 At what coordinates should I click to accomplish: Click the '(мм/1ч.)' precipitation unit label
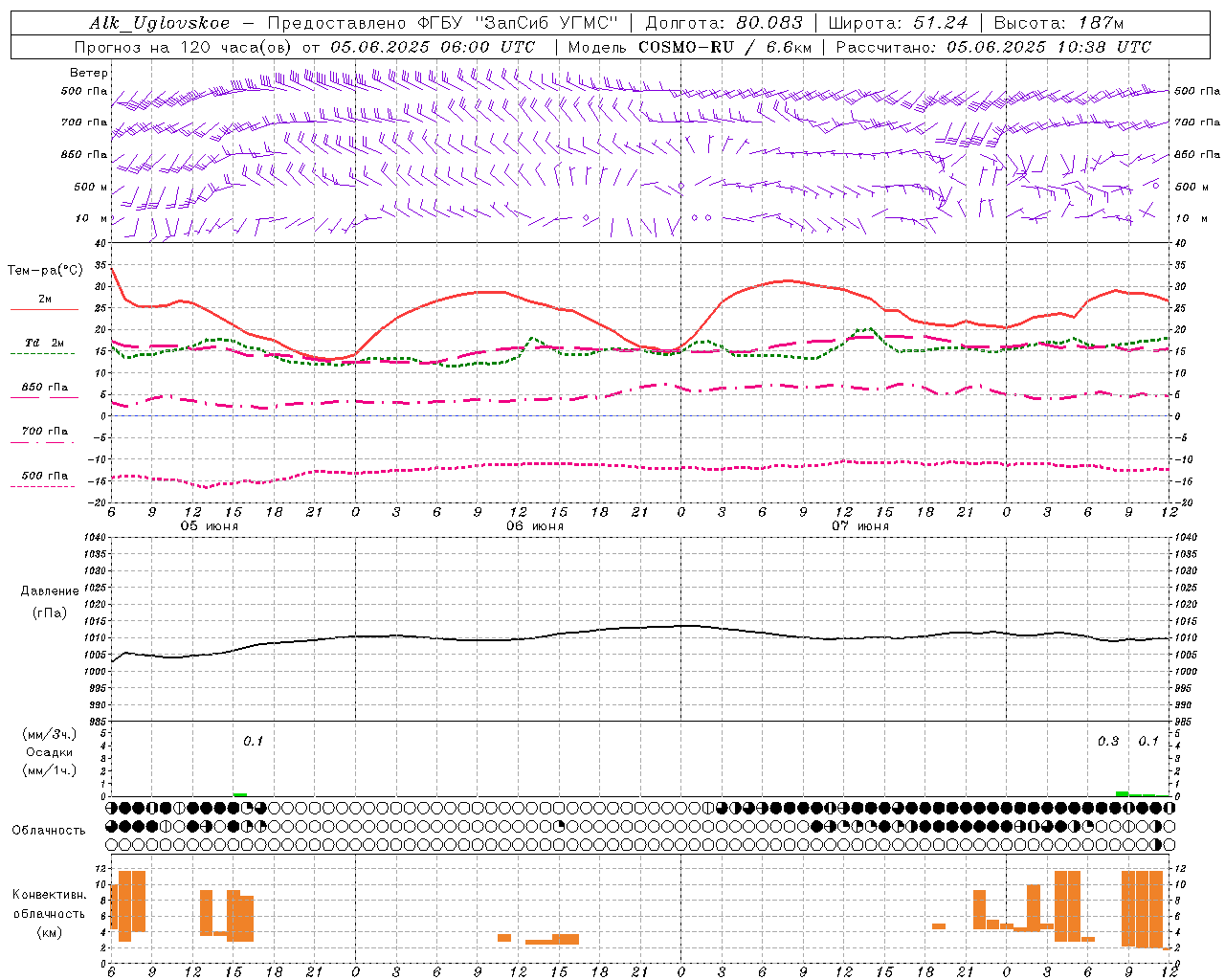[50, 770]
